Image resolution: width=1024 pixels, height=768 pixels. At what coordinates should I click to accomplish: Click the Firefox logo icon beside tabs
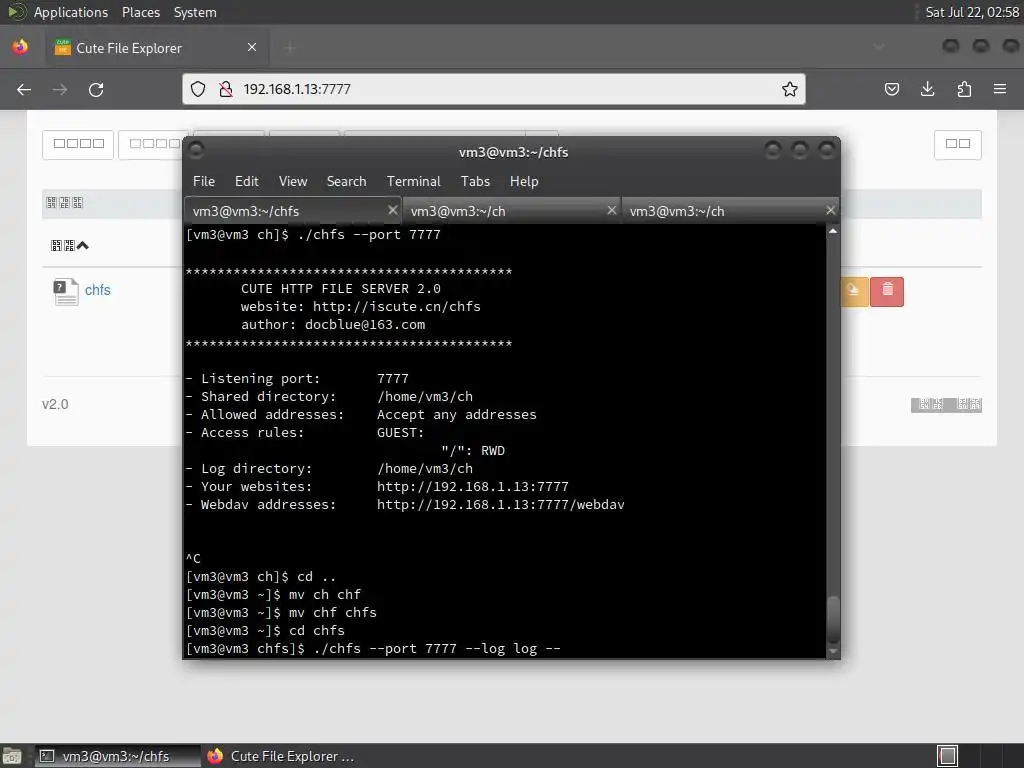20,47
